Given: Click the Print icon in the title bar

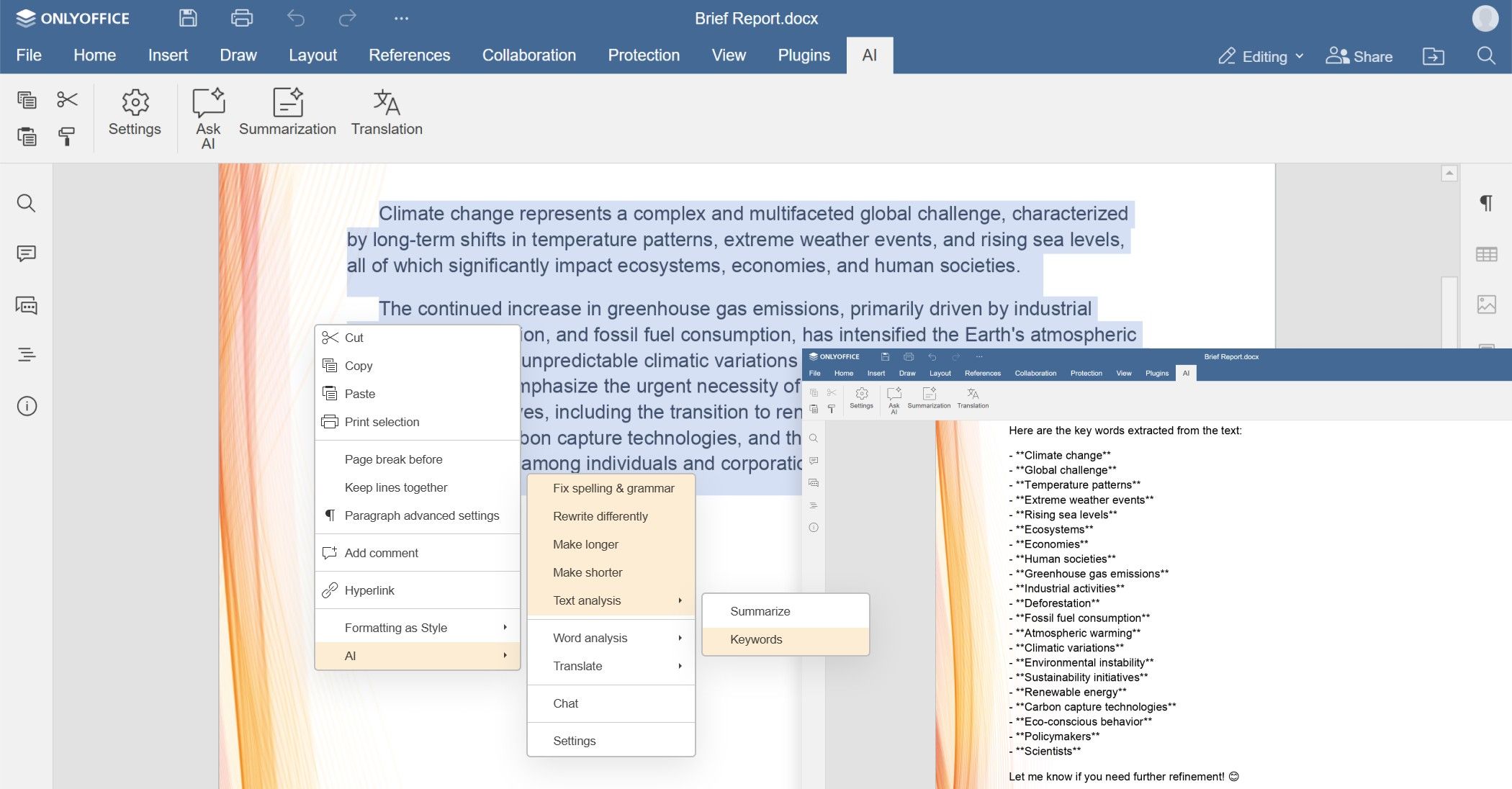Looking at the screenshot, I should 241,18.
